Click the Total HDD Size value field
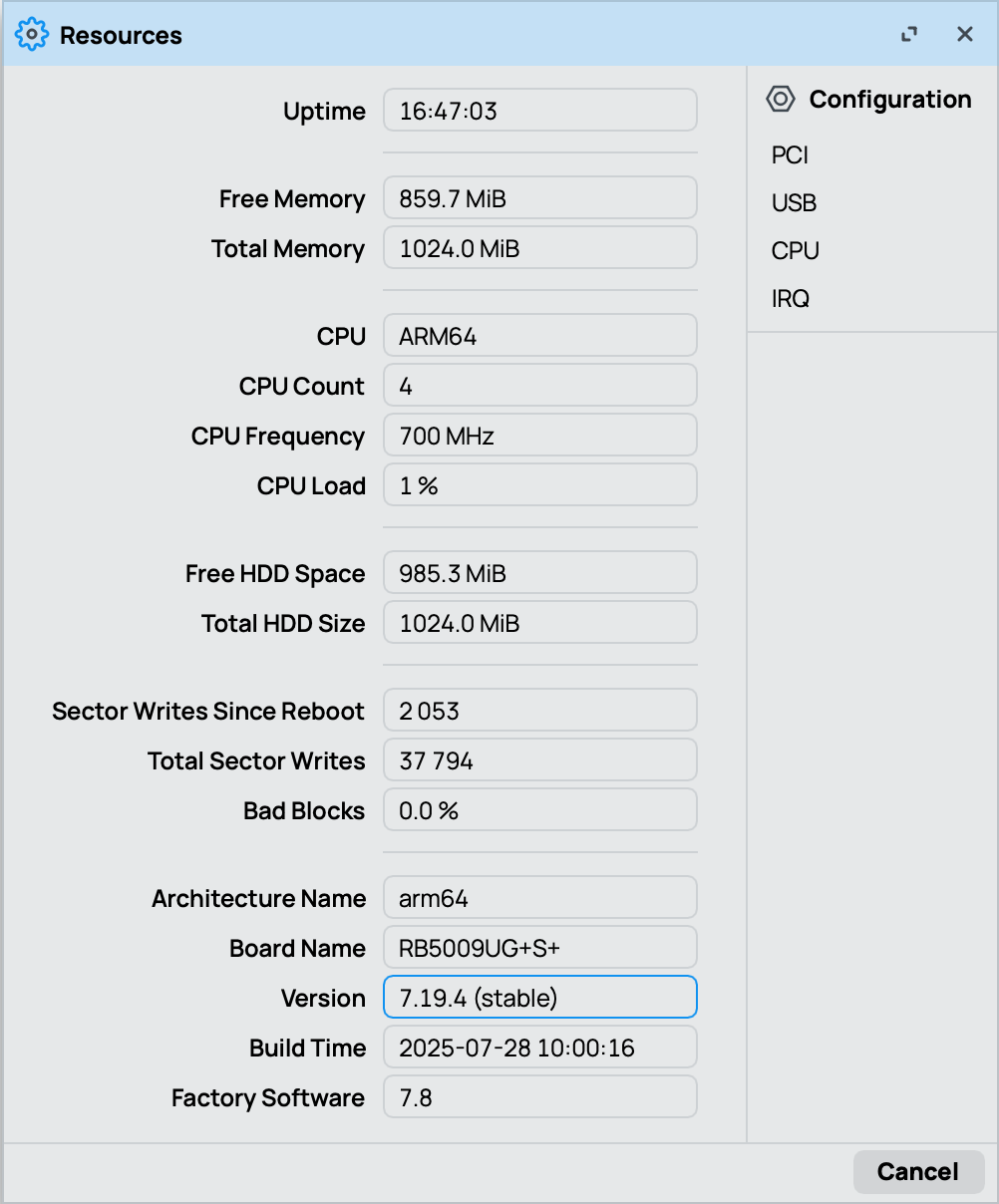This screenshot has width=999, height=1204. pyautogui.click(x=540, y=622)
